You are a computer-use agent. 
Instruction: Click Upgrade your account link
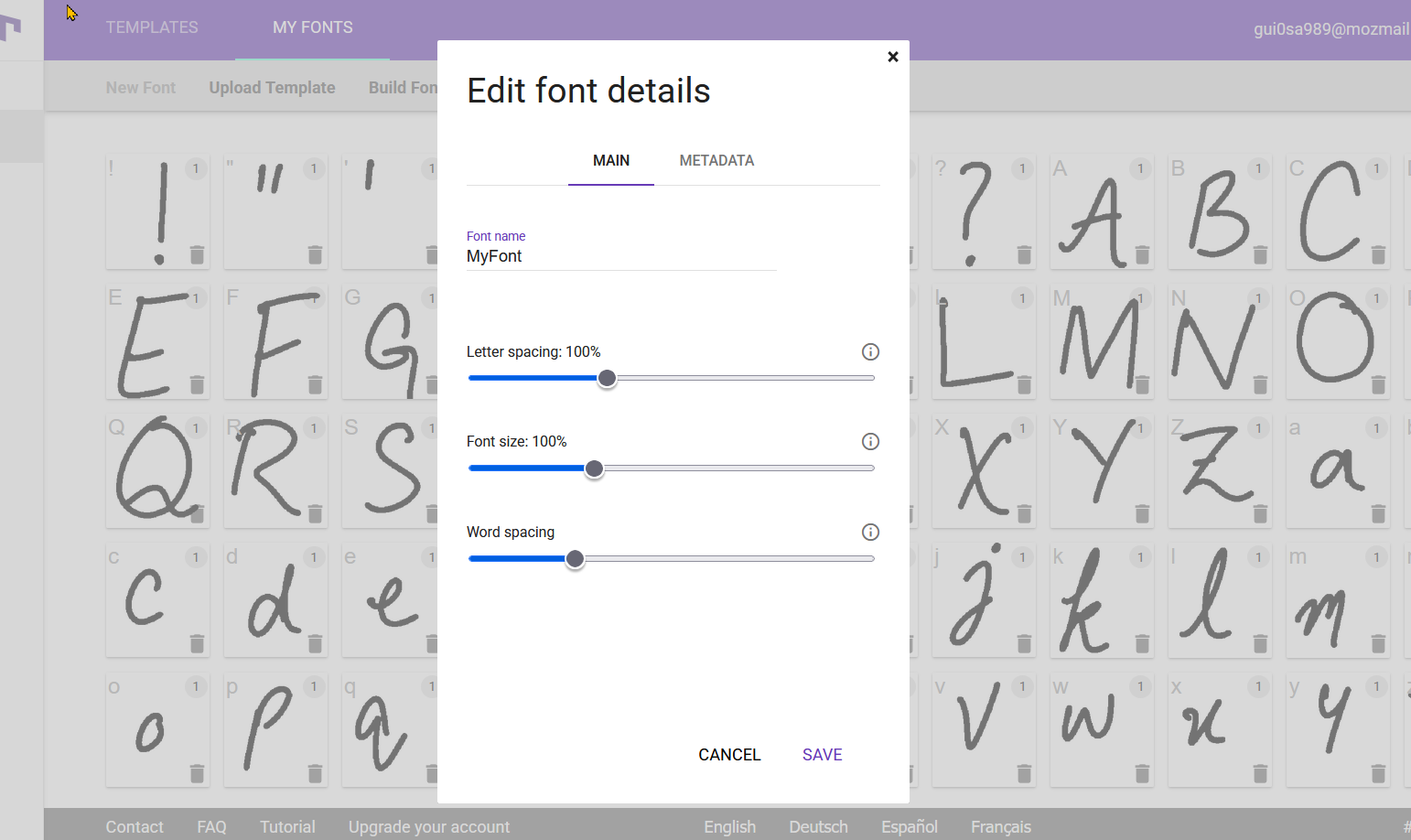click(429, 827)
